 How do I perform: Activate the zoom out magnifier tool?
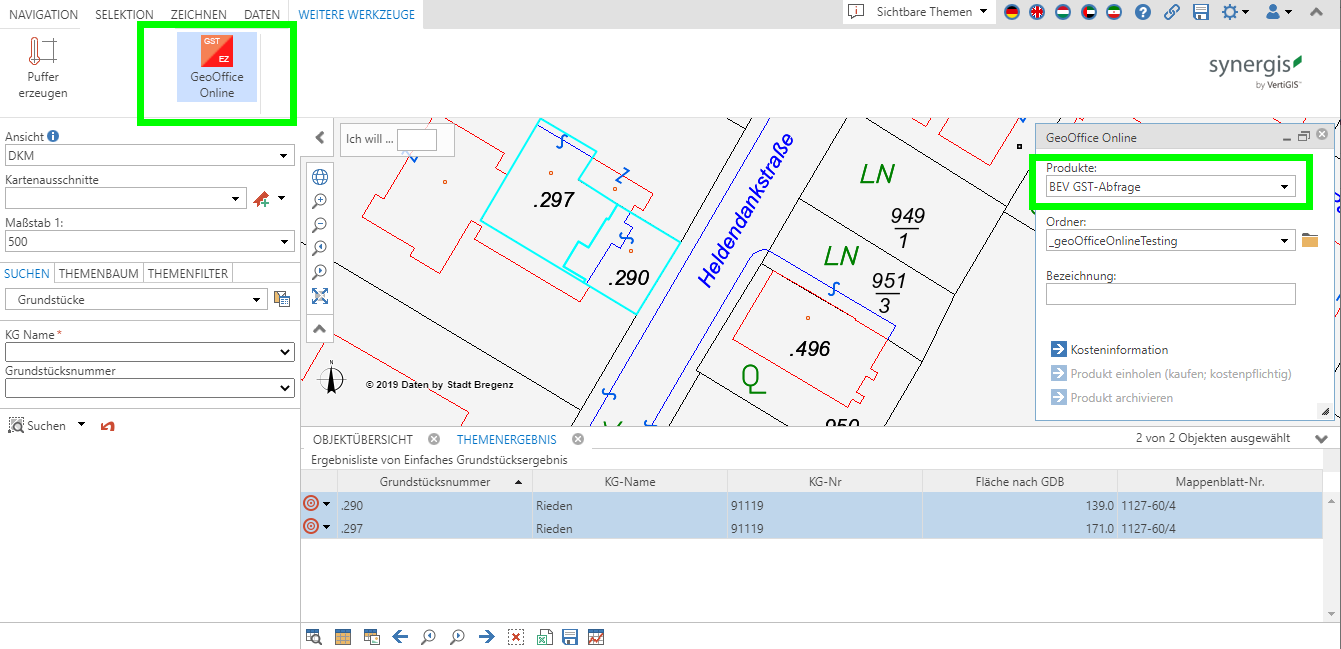320,224
